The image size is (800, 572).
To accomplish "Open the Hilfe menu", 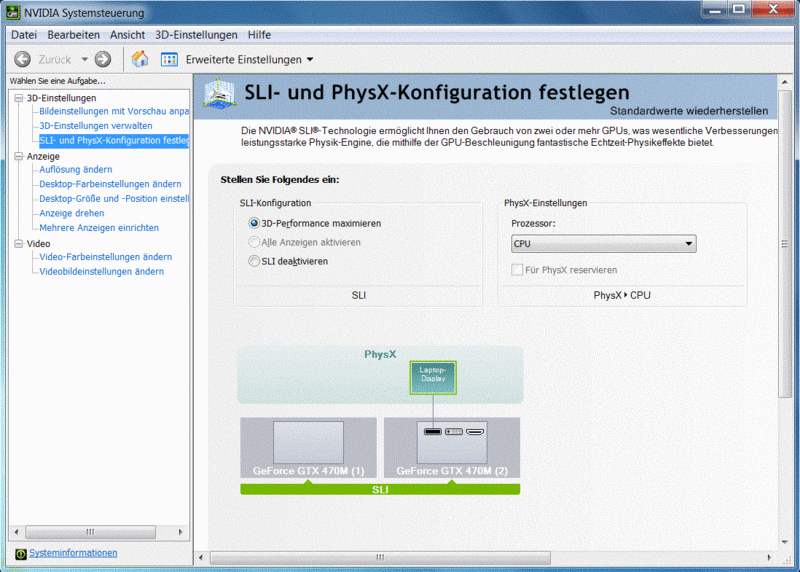I will coord(259,35).
